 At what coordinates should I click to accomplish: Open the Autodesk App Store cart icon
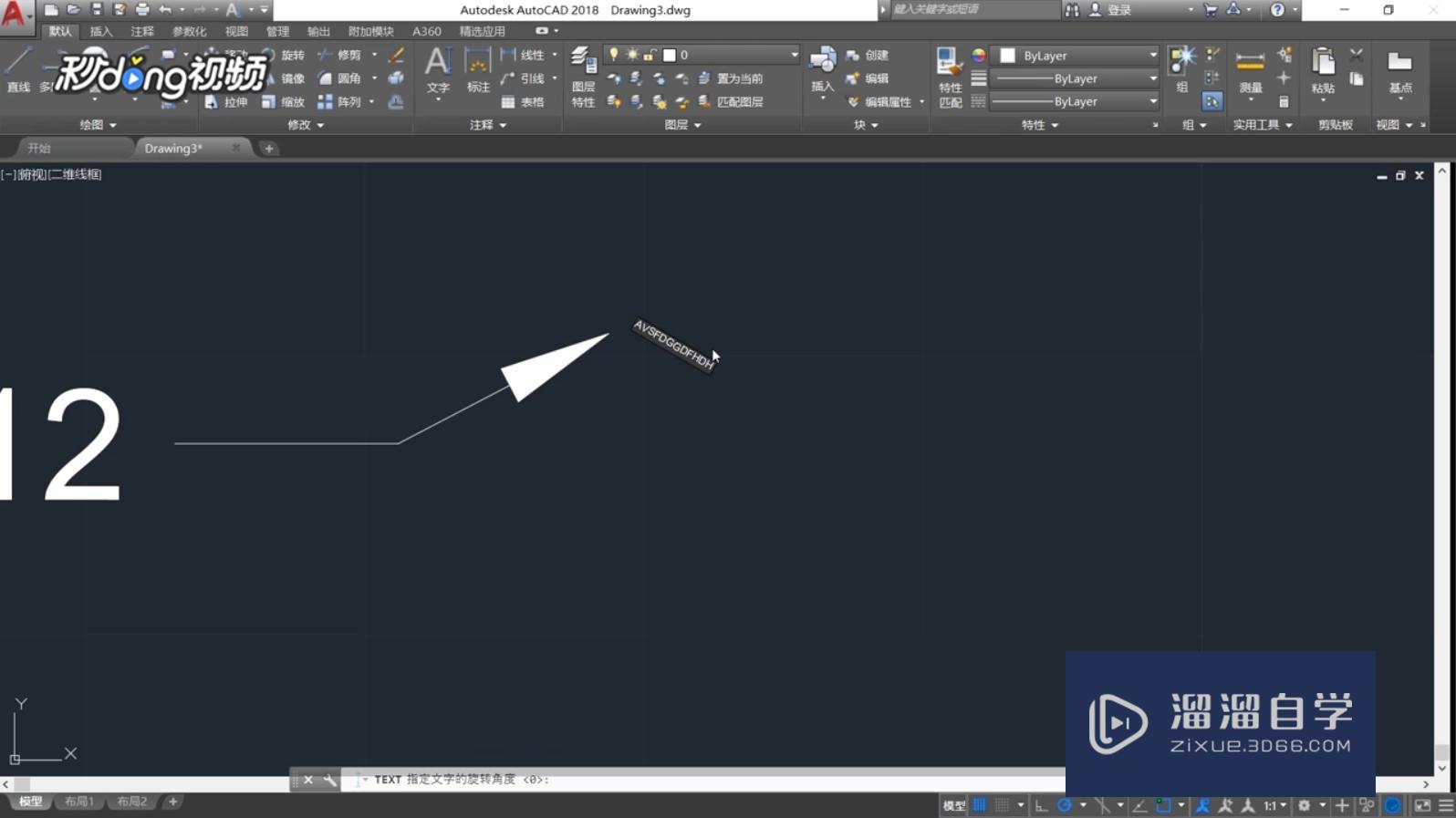coord(1211,10)
